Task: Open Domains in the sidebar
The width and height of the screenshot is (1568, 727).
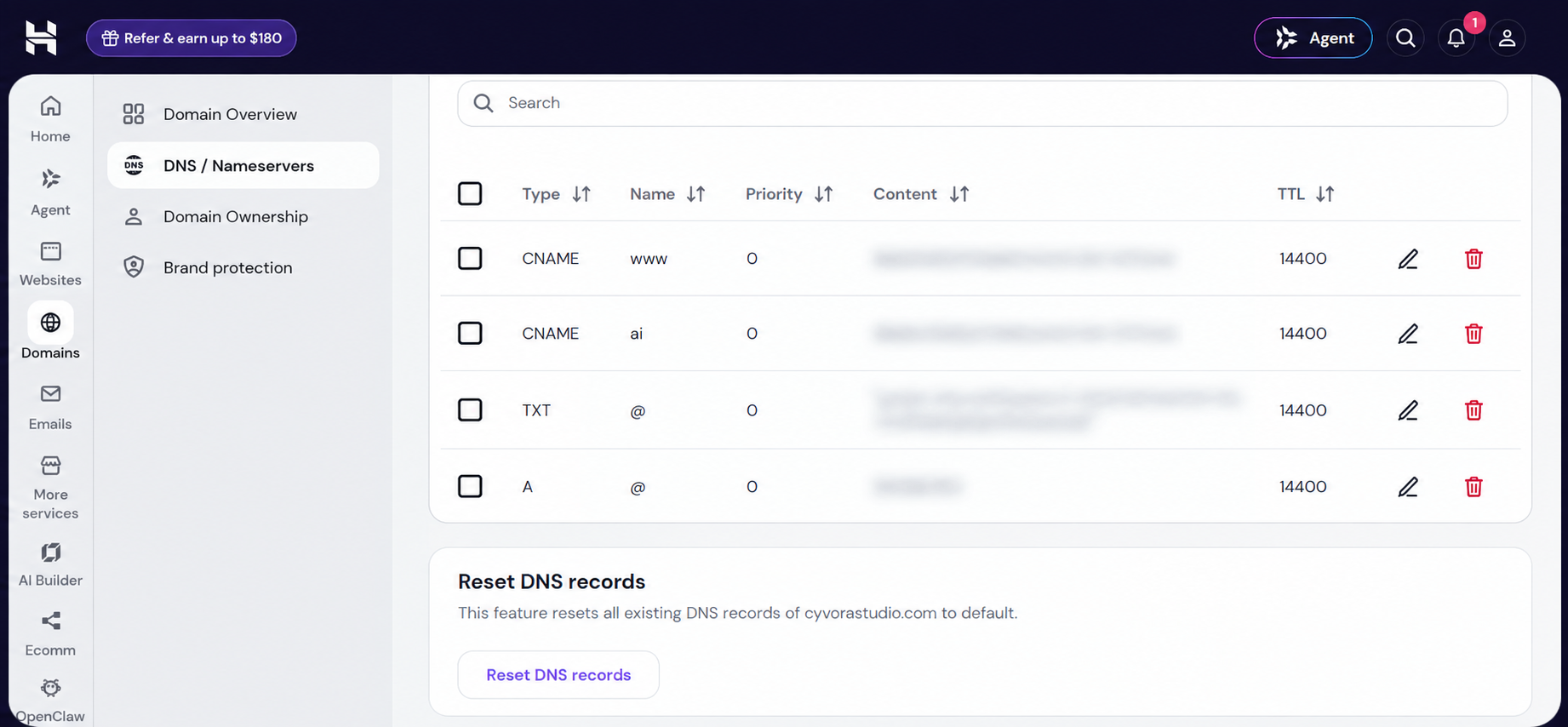Action: (x=50, y=331)
